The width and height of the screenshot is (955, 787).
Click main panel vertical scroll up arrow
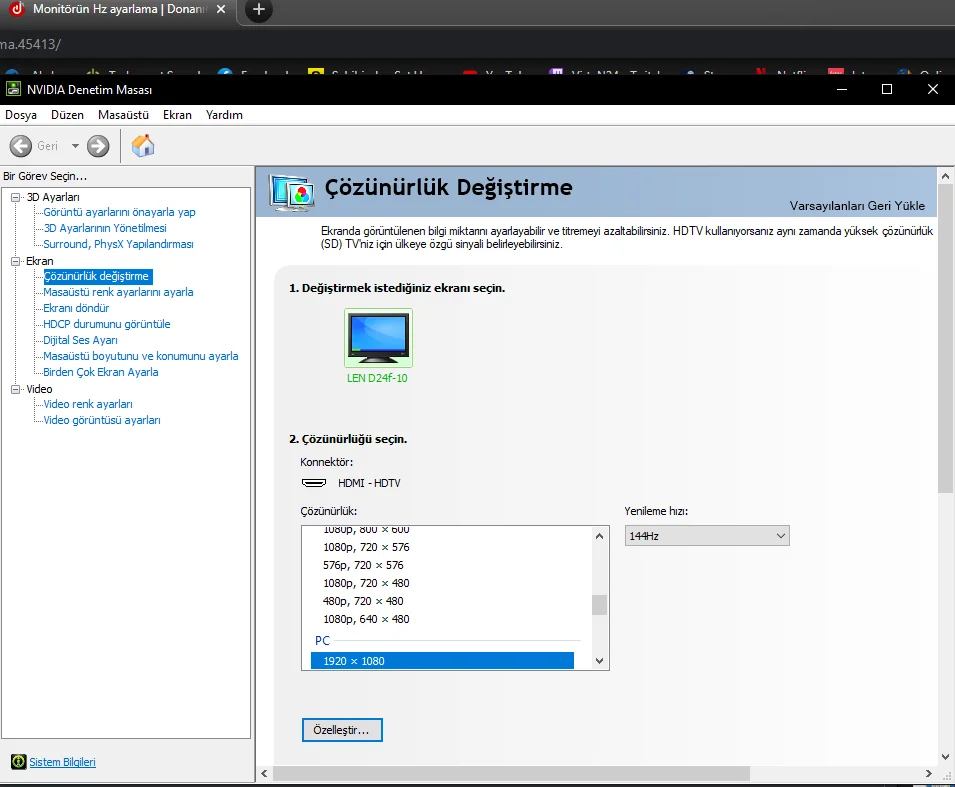(x=945, y=176)
